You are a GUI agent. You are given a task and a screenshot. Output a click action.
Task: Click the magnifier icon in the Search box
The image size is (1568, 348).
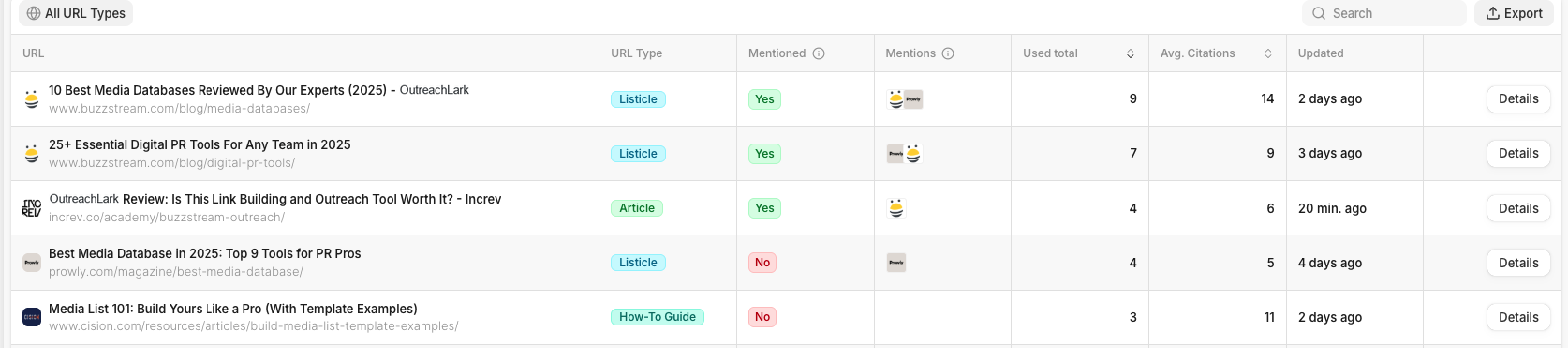pyautogui.click(x=1319, y=13)
